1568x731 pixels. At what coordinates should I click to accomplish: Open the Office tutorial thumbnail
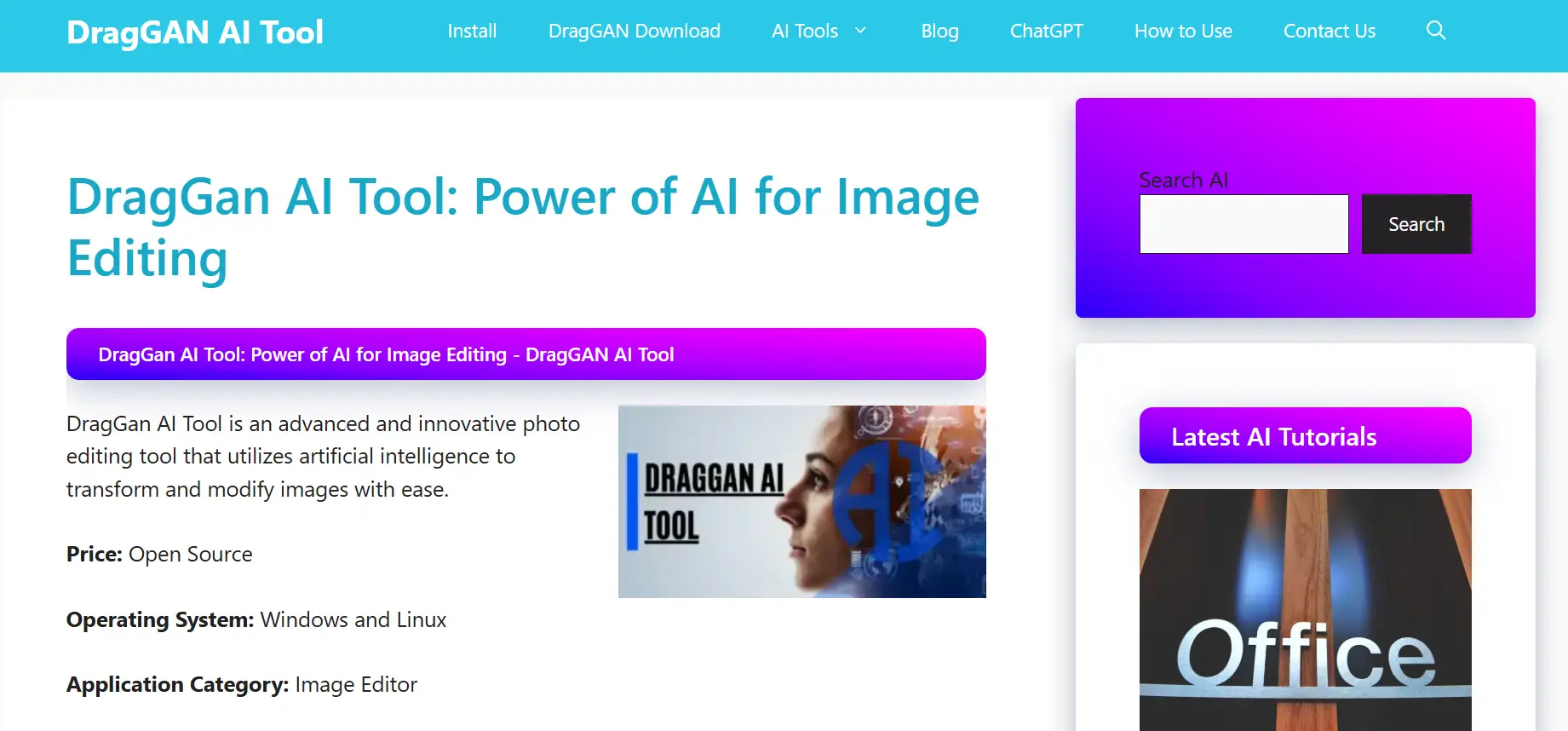pos(1306,610)
